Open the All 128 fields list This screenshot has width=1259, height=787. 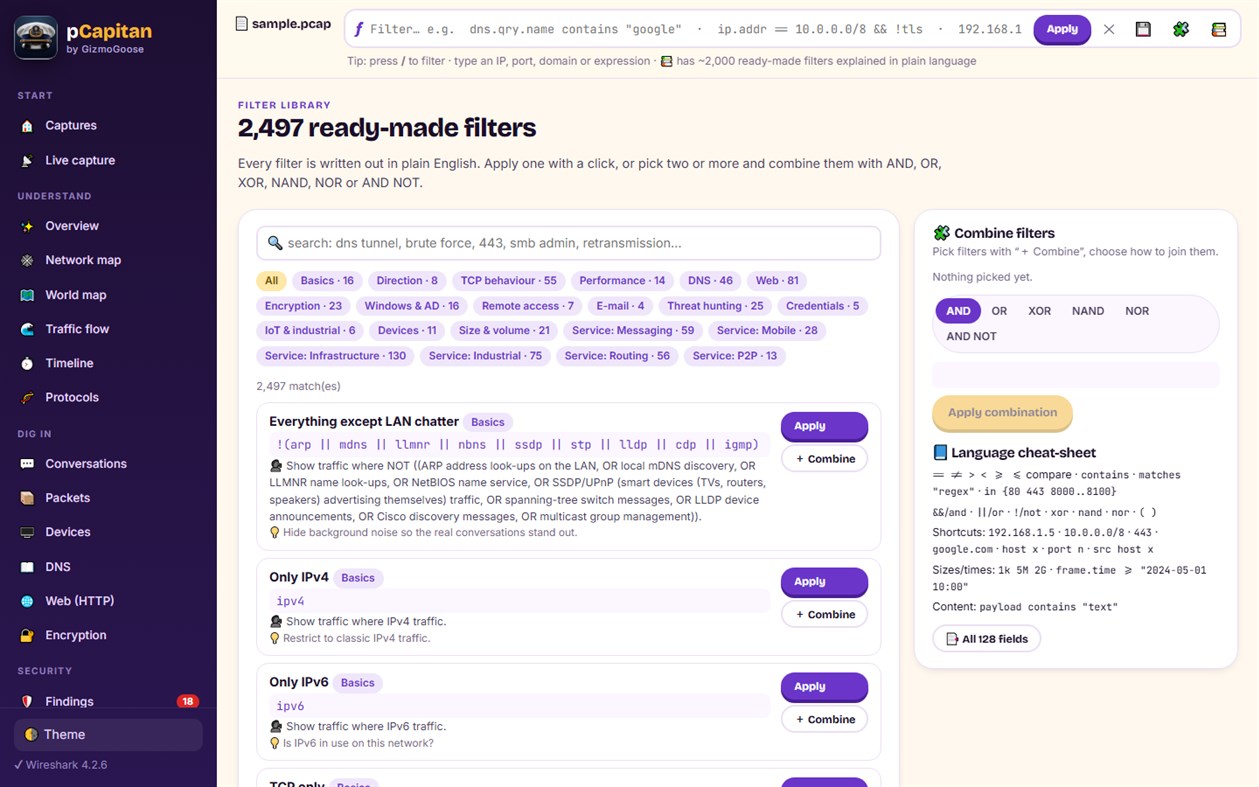[986, 639]
